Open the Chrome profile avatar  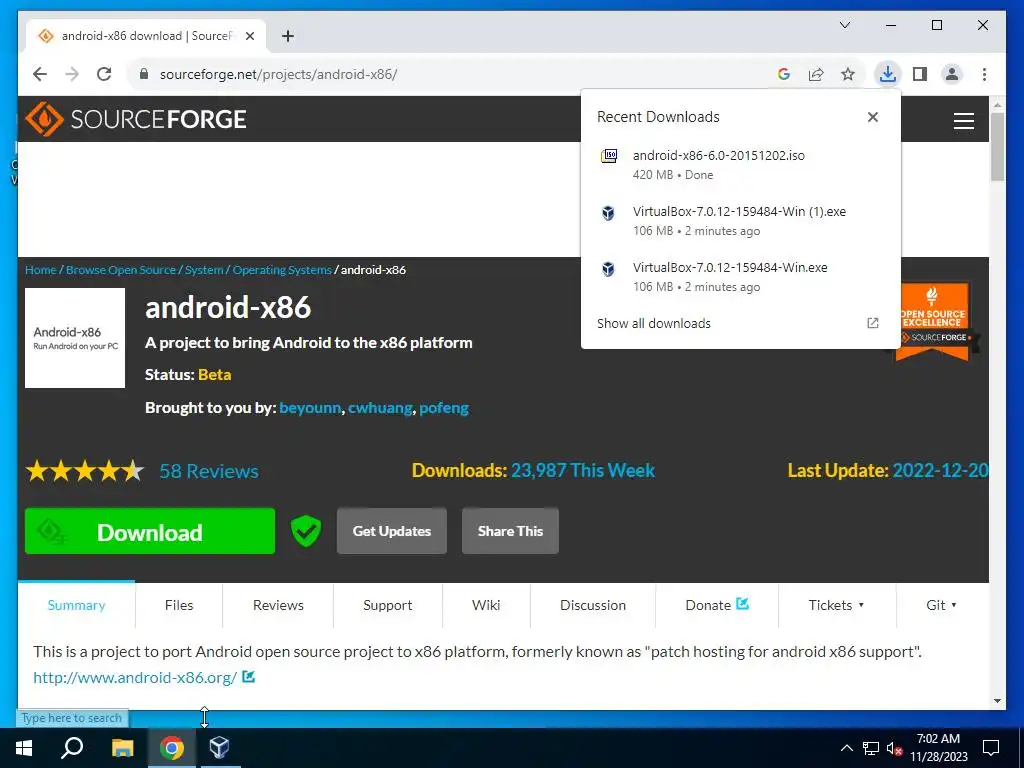point(952,74)
